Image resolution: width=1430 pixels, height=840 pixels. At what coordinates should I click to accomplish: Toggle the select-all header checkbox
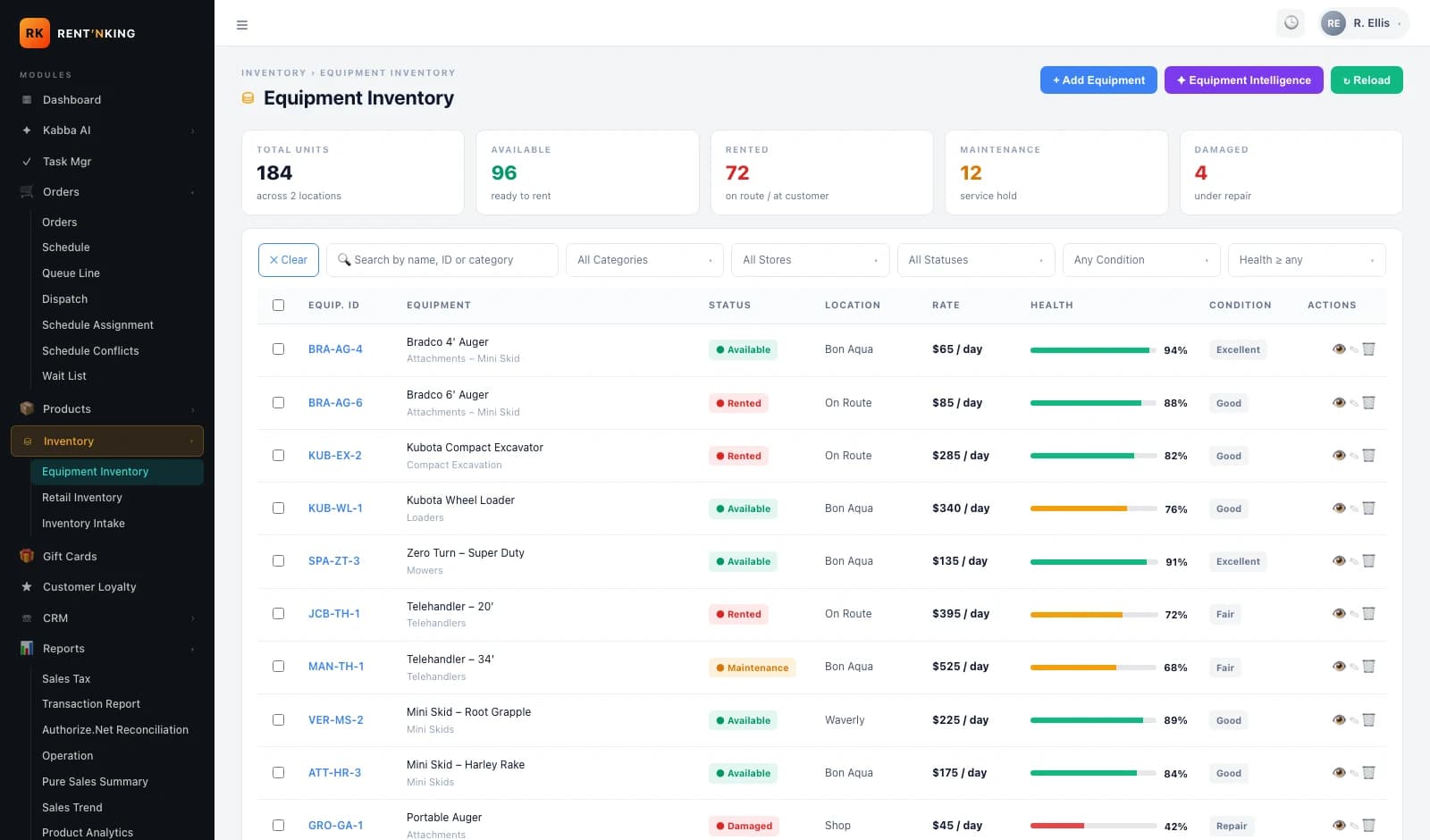(279, 306)
